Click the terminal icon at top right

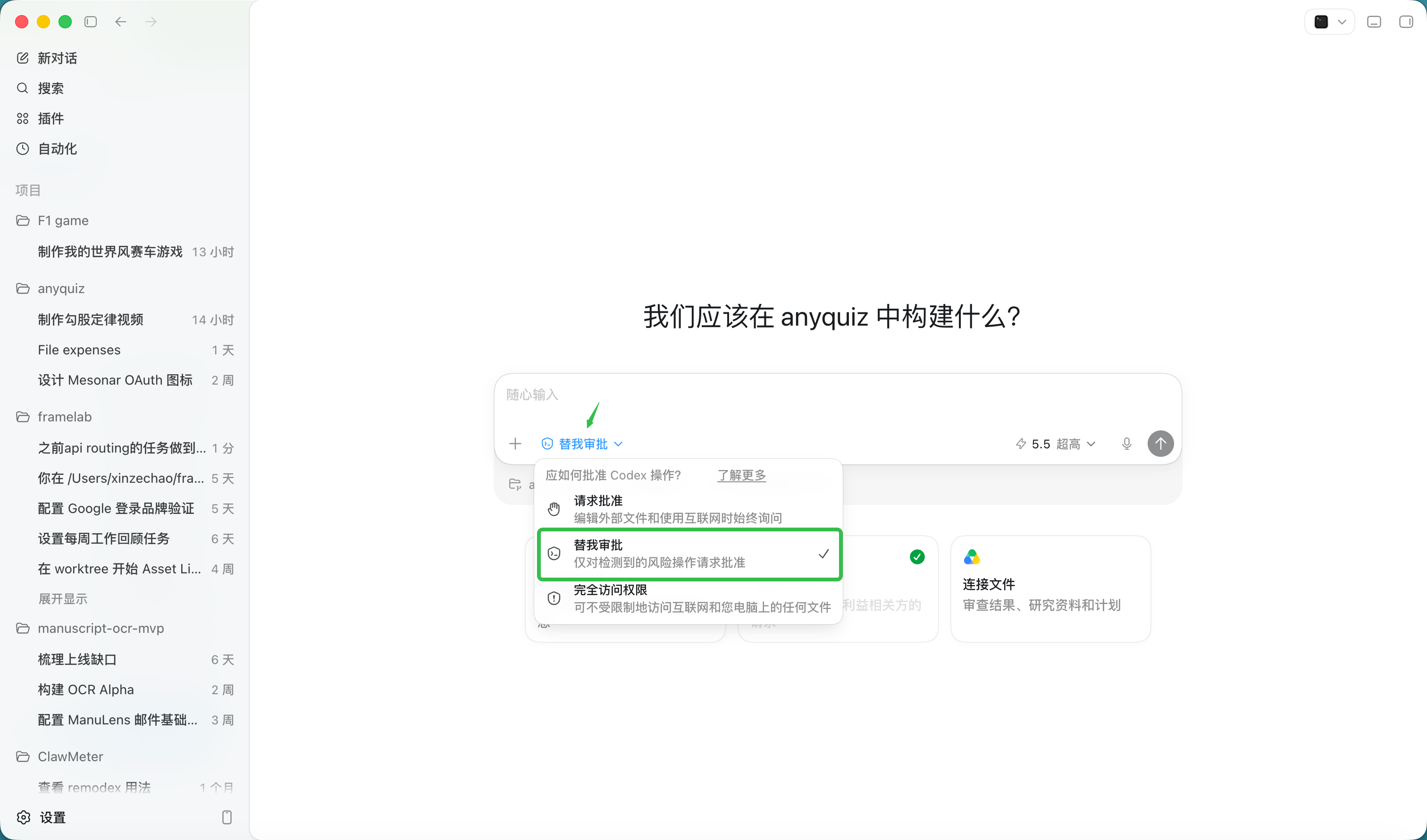pos(1321,22)
